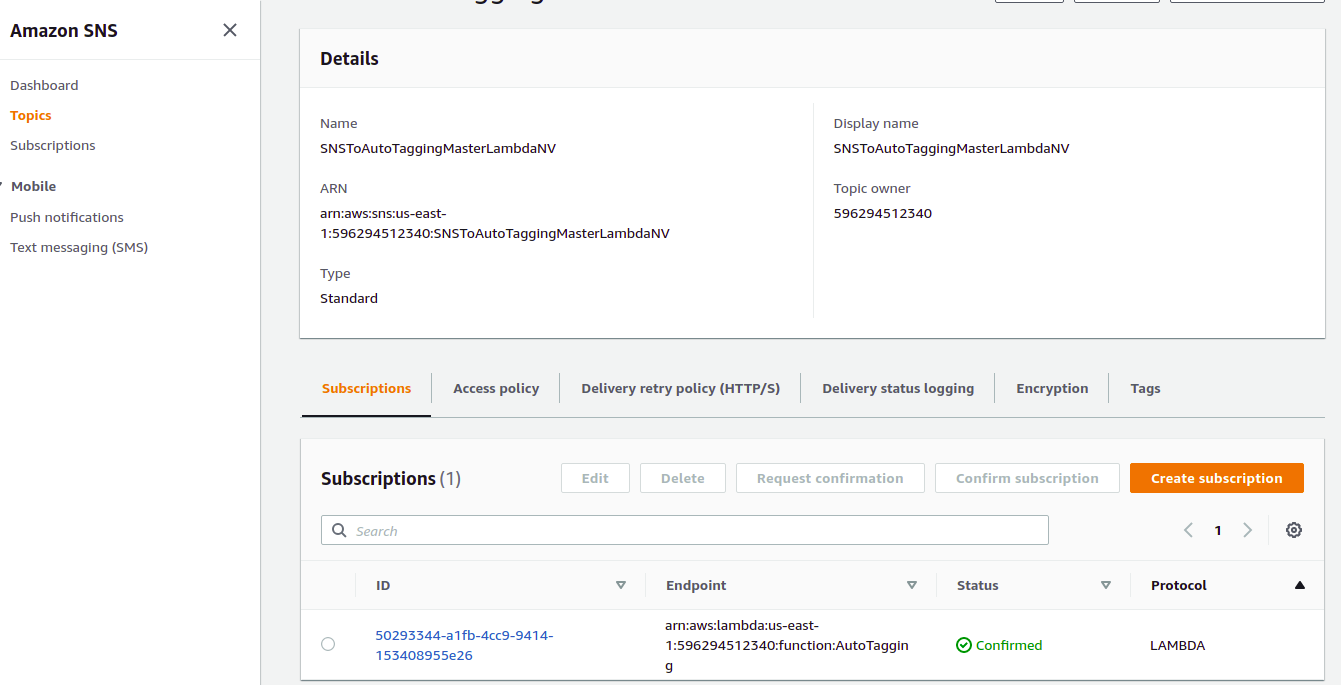Go to Dashboard in sidebar
Image resolution: width=1341 pixels, height=685 pixels.
(44, 85)
